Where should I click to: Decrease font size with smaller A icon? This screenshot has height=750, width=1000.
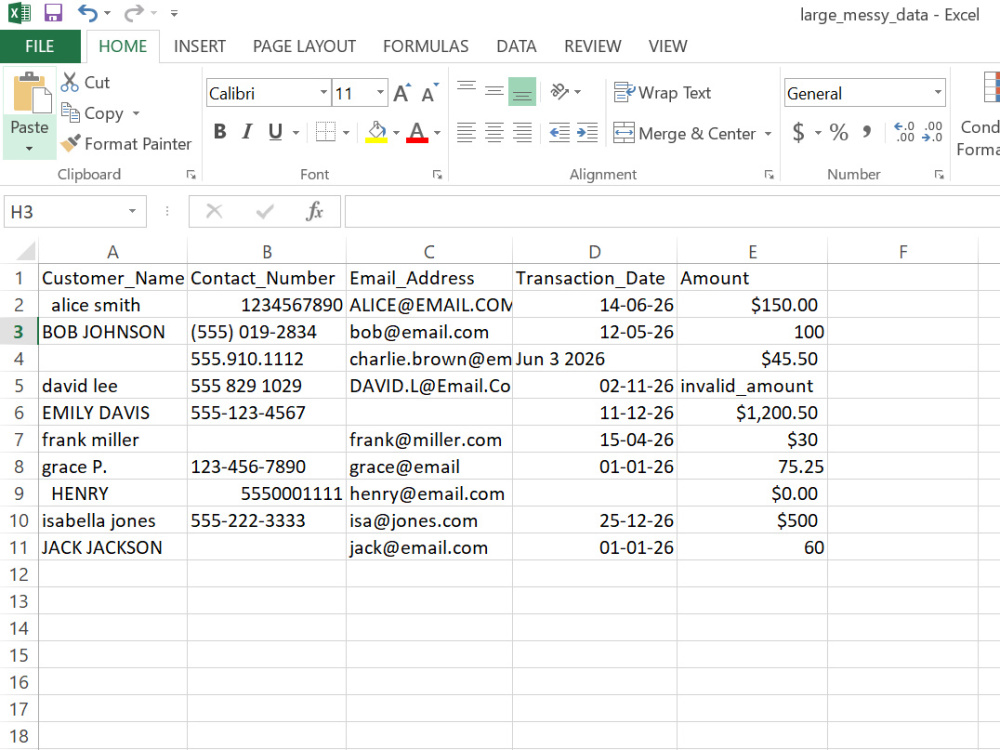[430, 93]
